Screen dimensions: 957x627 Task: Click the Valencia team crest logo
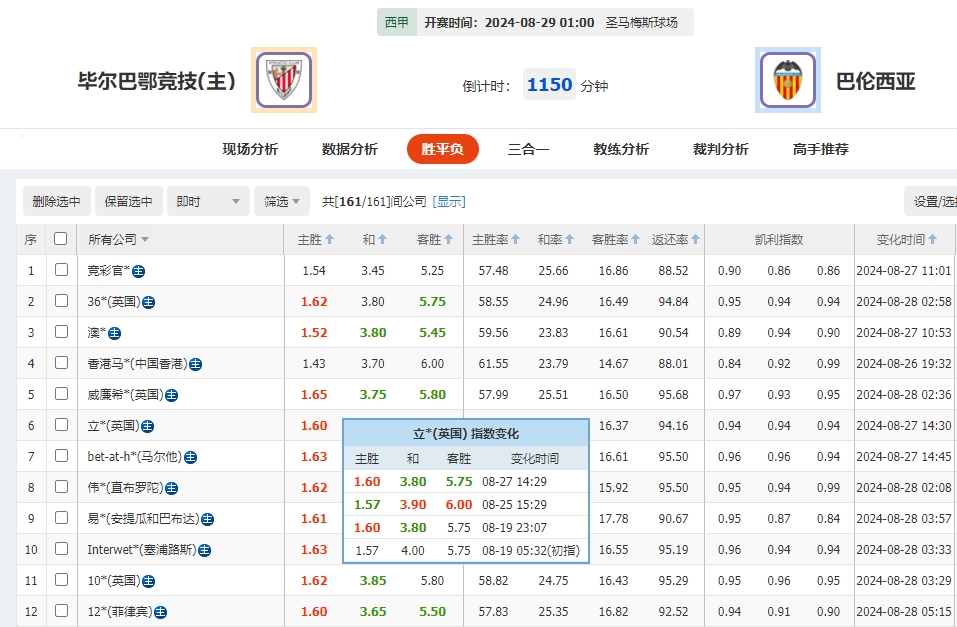click(x=786, y=79)
